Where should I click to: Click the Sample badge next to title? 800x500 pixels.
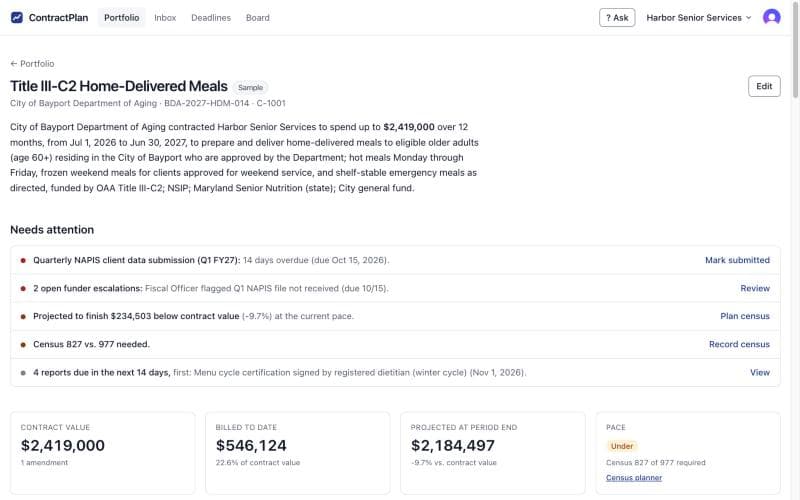click(251, 87)
